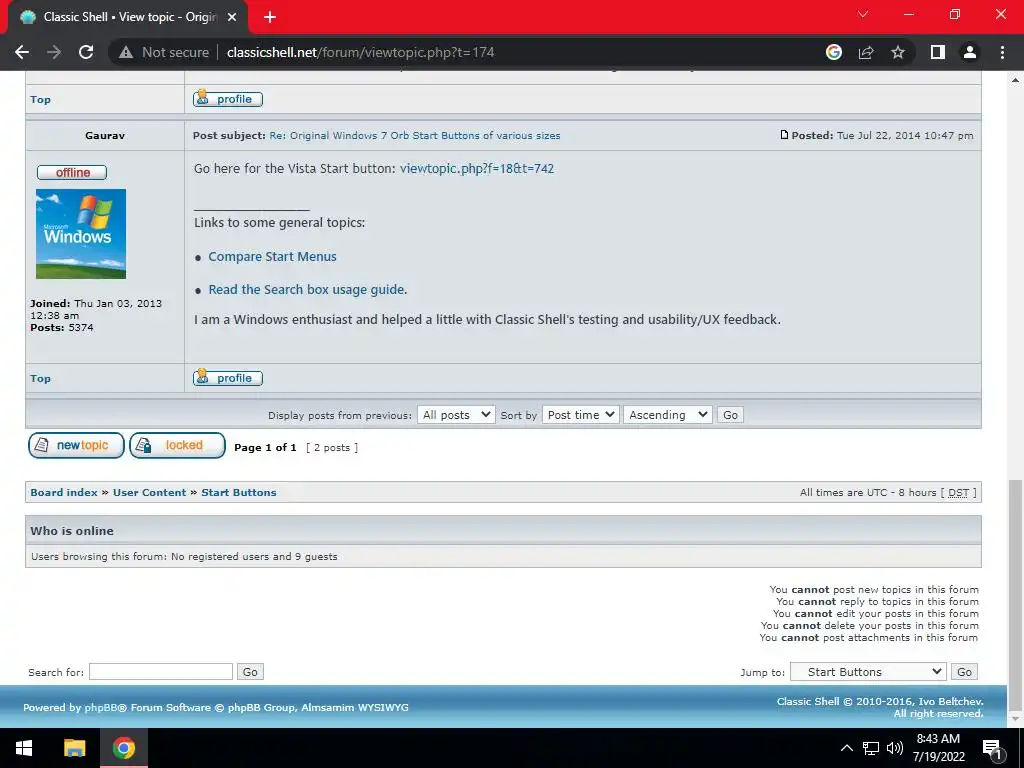Image resolution: width=1024 pixels, height=768 pixels.
Task: Click the volume speaker tray icon
Action: pos(894,748)
